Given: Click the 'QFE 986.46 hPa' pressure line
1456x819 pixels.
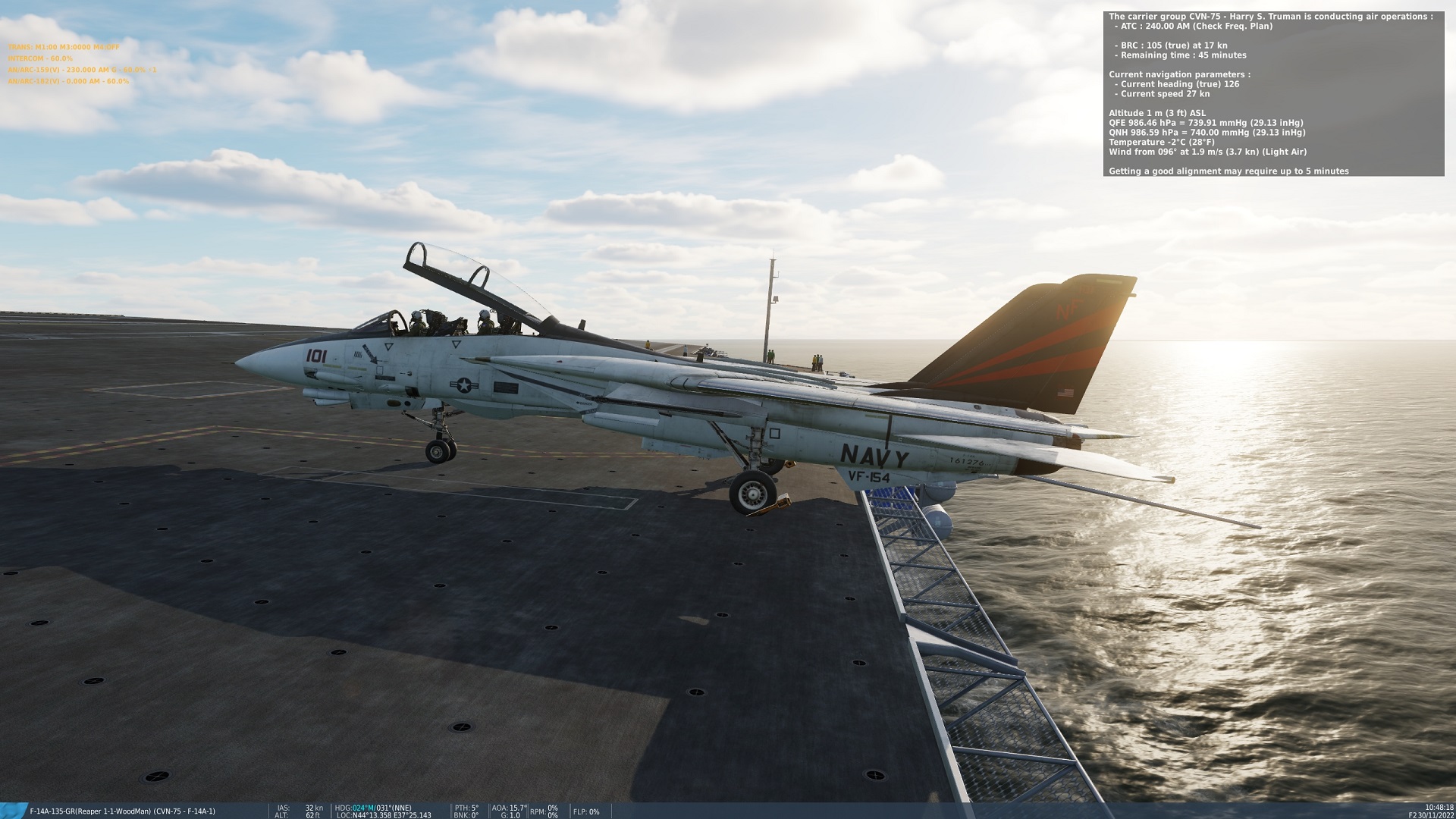Looking at the screenshot, I should (1206, 123).
